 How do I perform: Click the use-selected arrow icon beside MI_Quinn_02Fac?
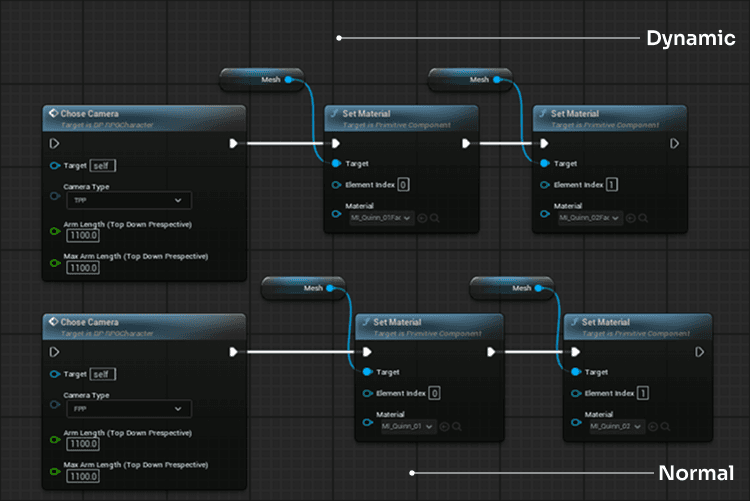click(x=629, y=217)
